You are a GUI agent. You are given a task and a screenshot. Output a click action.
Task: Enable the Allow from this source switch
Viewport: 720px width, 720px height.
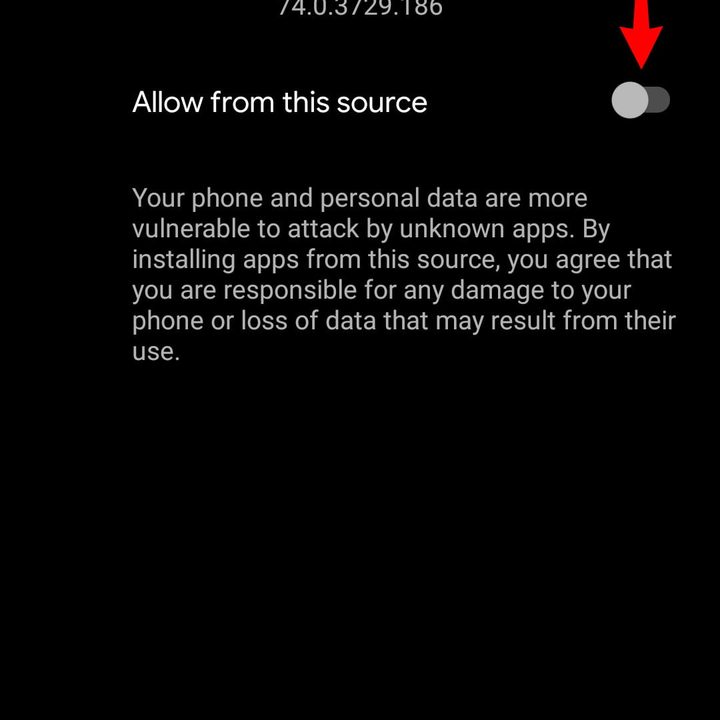tap(641, 100)
